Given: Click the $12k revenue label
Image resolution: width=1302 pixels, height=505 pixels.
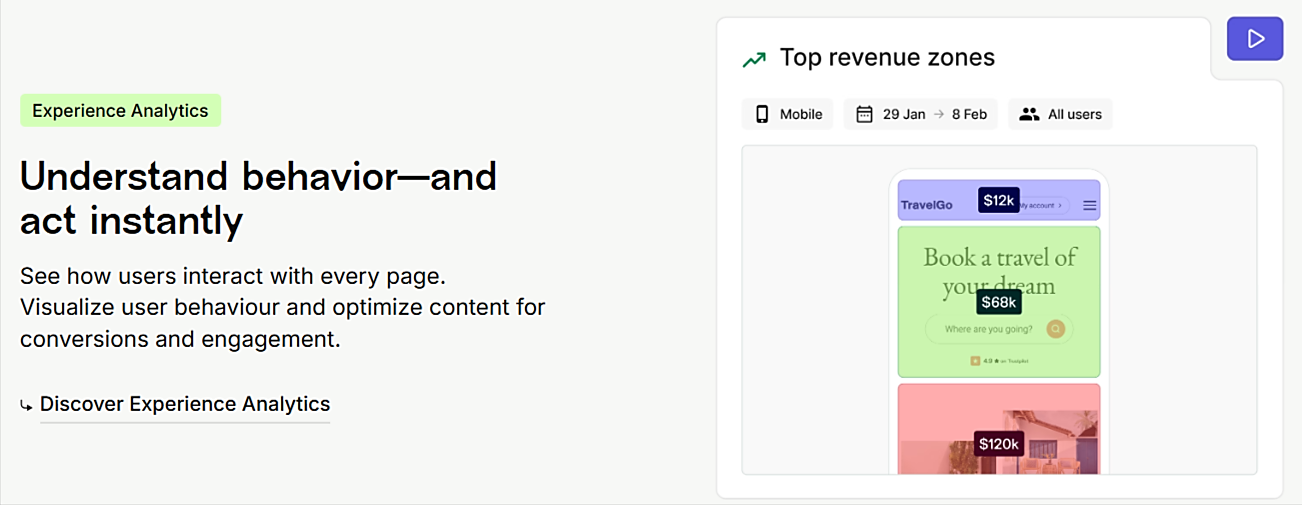Looking at the screenshot, I should click(x=998, y=201).
